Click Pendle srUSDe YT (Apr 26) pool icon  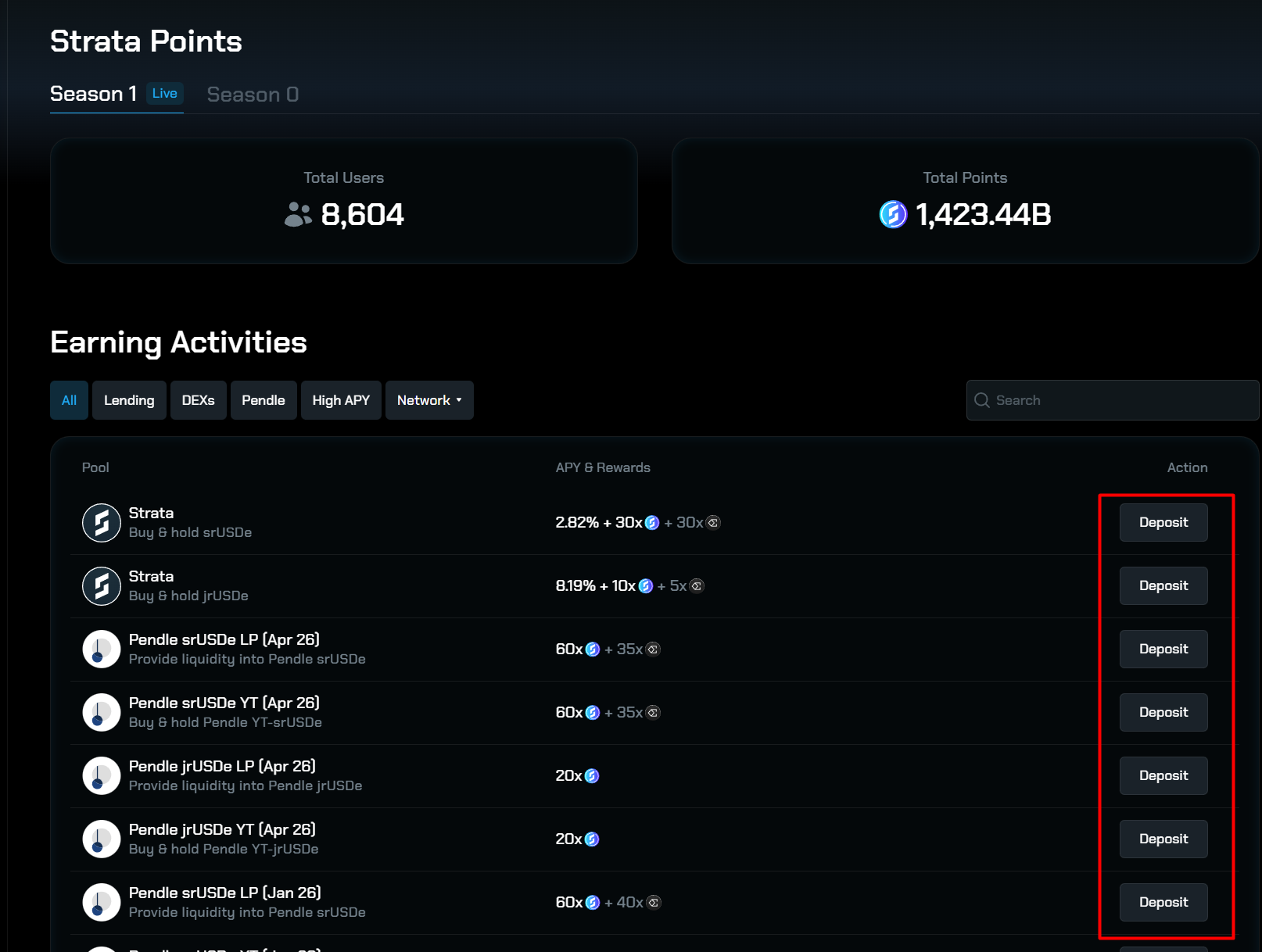coord(102,713)
